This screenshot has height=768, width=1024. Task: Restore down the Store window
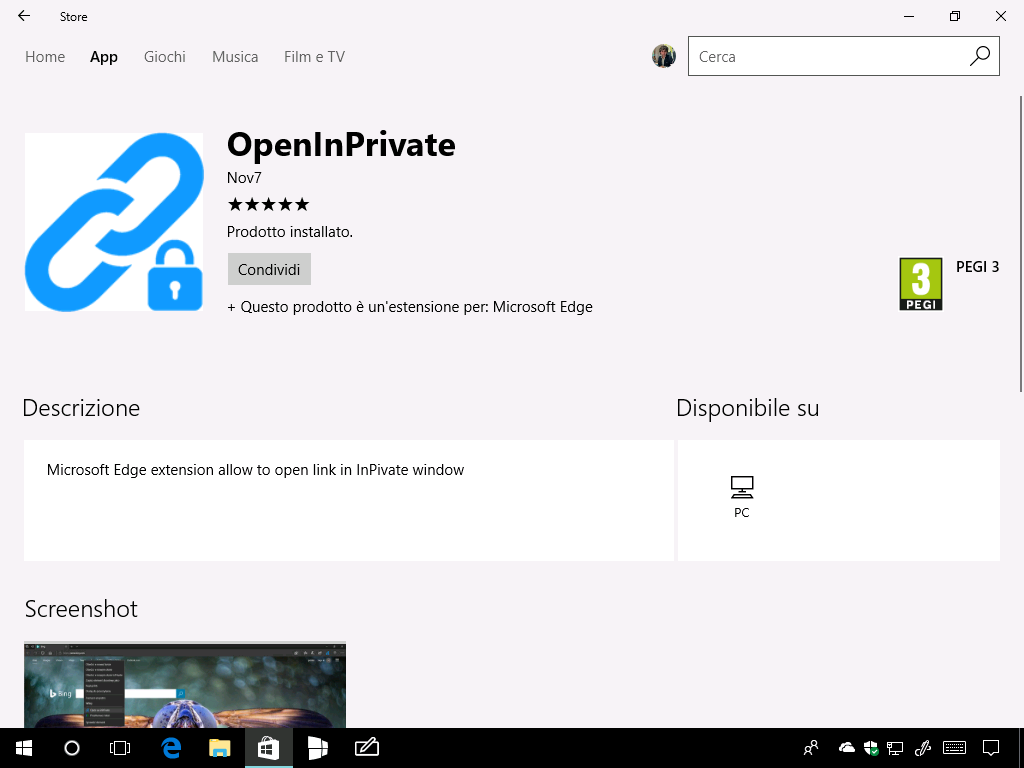[955, 16]
